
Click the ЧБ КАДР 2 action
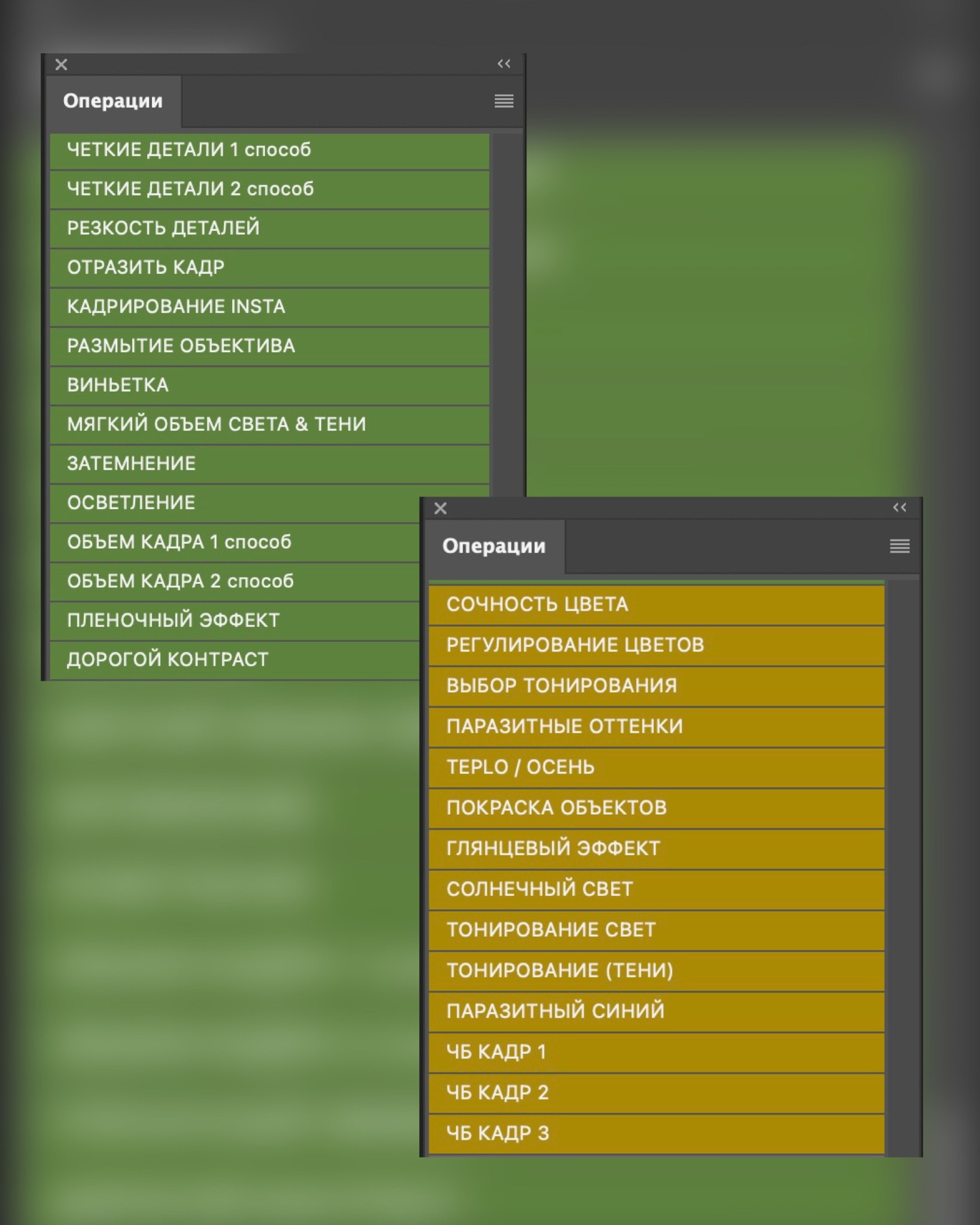pos(656,1092)
